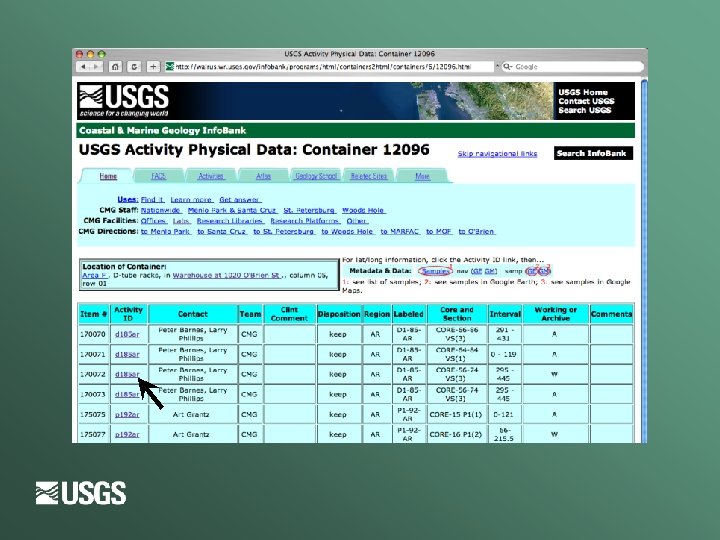Click the Find it link
The width and height of the screenshot is (720, 540).
152,200
